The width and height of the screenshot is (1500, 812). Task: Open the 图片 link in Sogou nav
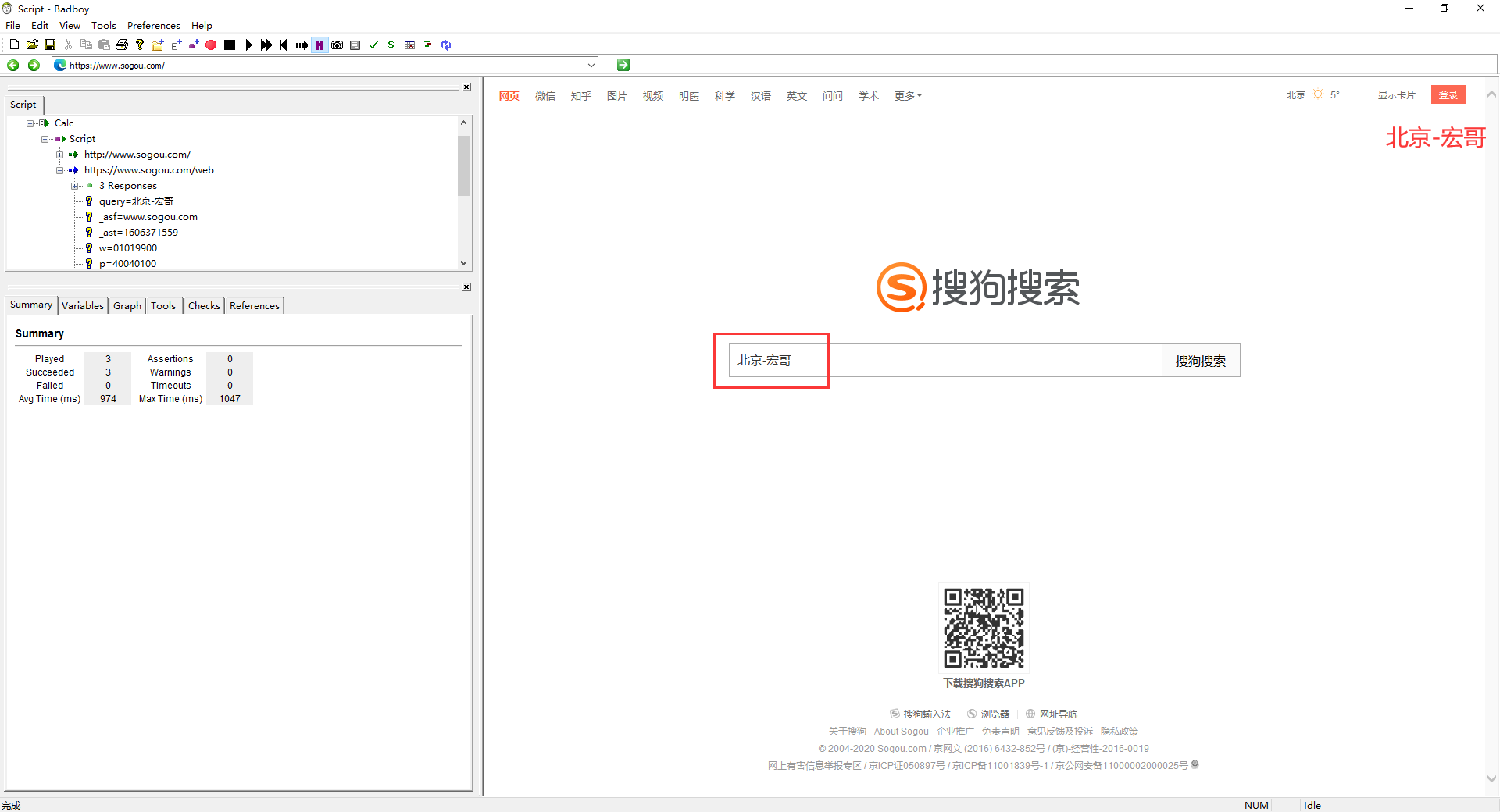[x=617, y=96]
